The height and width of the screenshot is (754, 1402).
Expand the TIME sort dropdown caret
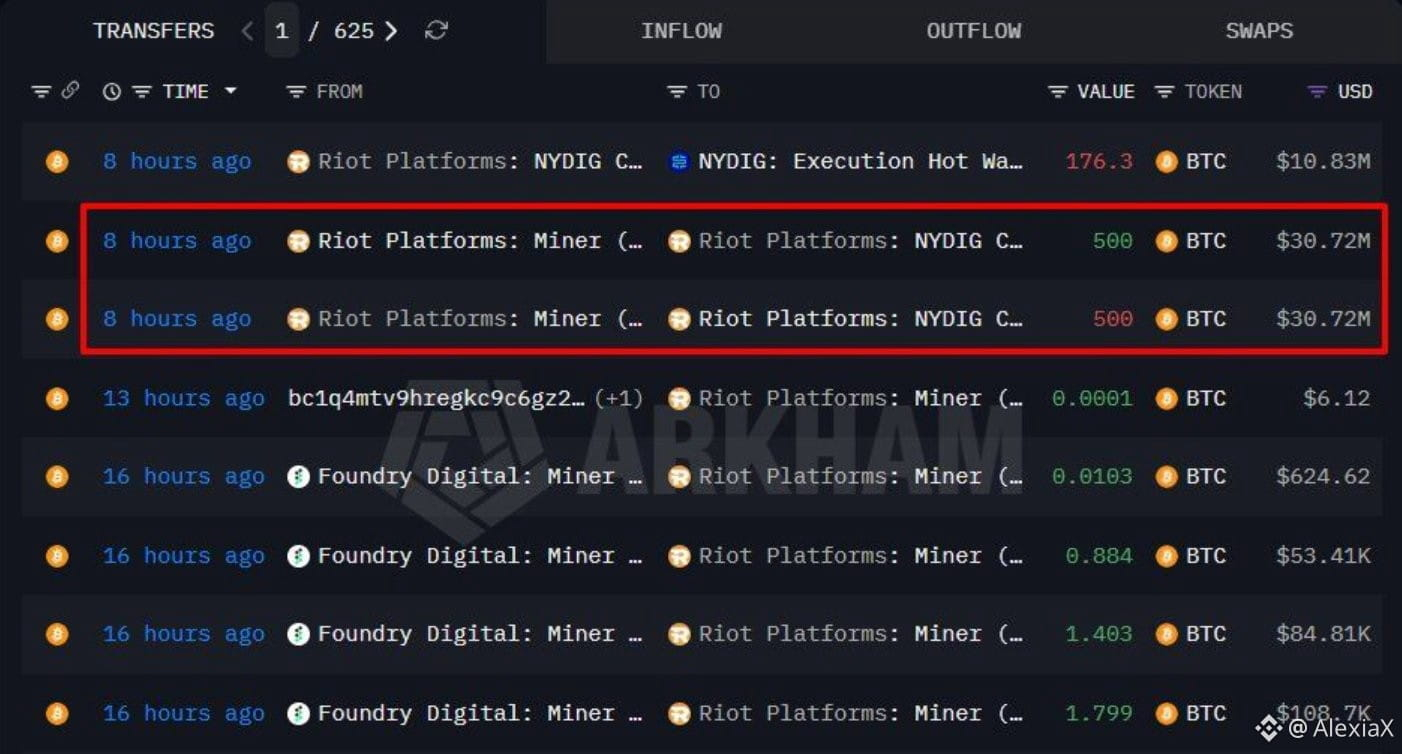point(231,91)
